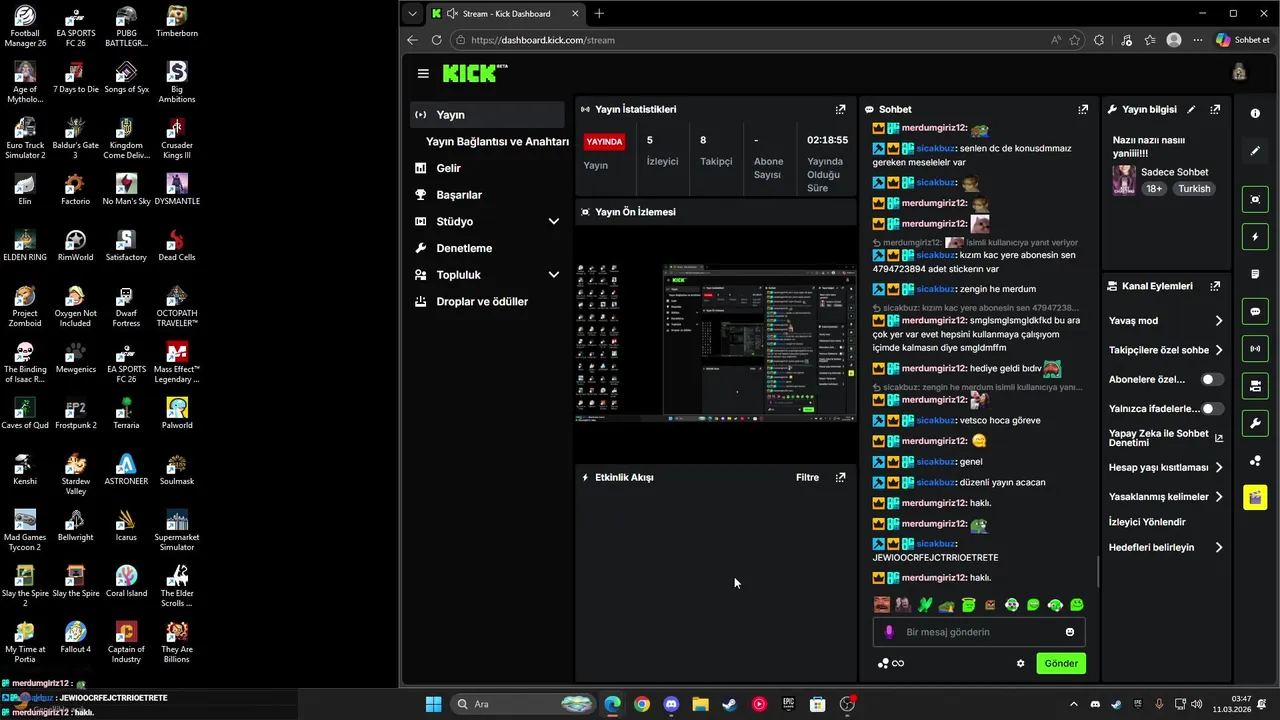Click the chat bubble sidebar icon
The height and width of the screenshot is (720, 1280).
point(1255,311)
